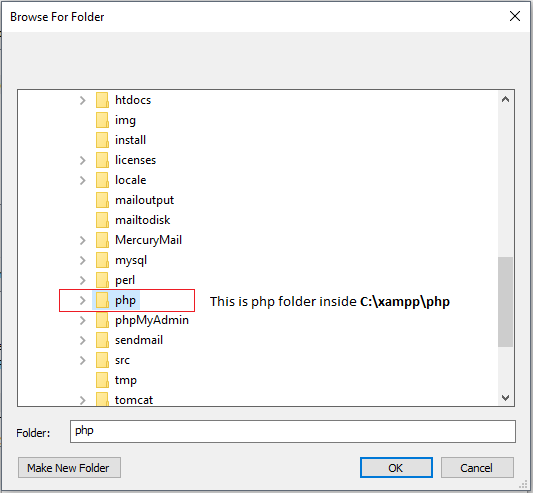533x493 pixels.
Task: Expand the MercuryMail folder node
Action: 83,240
